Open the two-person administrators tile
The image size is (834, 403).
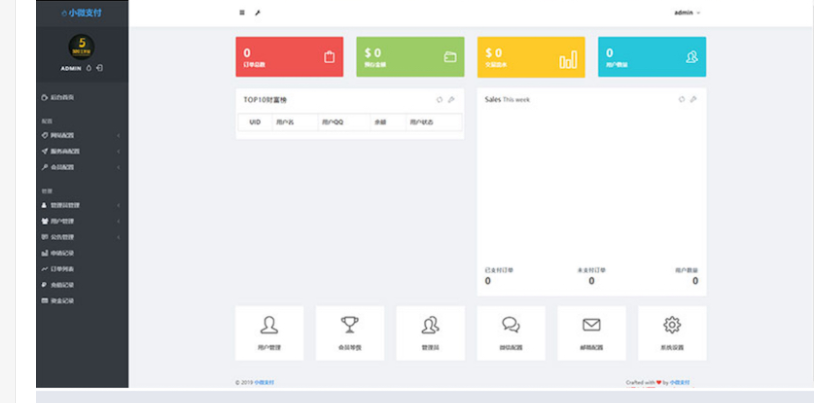point(430,333)
